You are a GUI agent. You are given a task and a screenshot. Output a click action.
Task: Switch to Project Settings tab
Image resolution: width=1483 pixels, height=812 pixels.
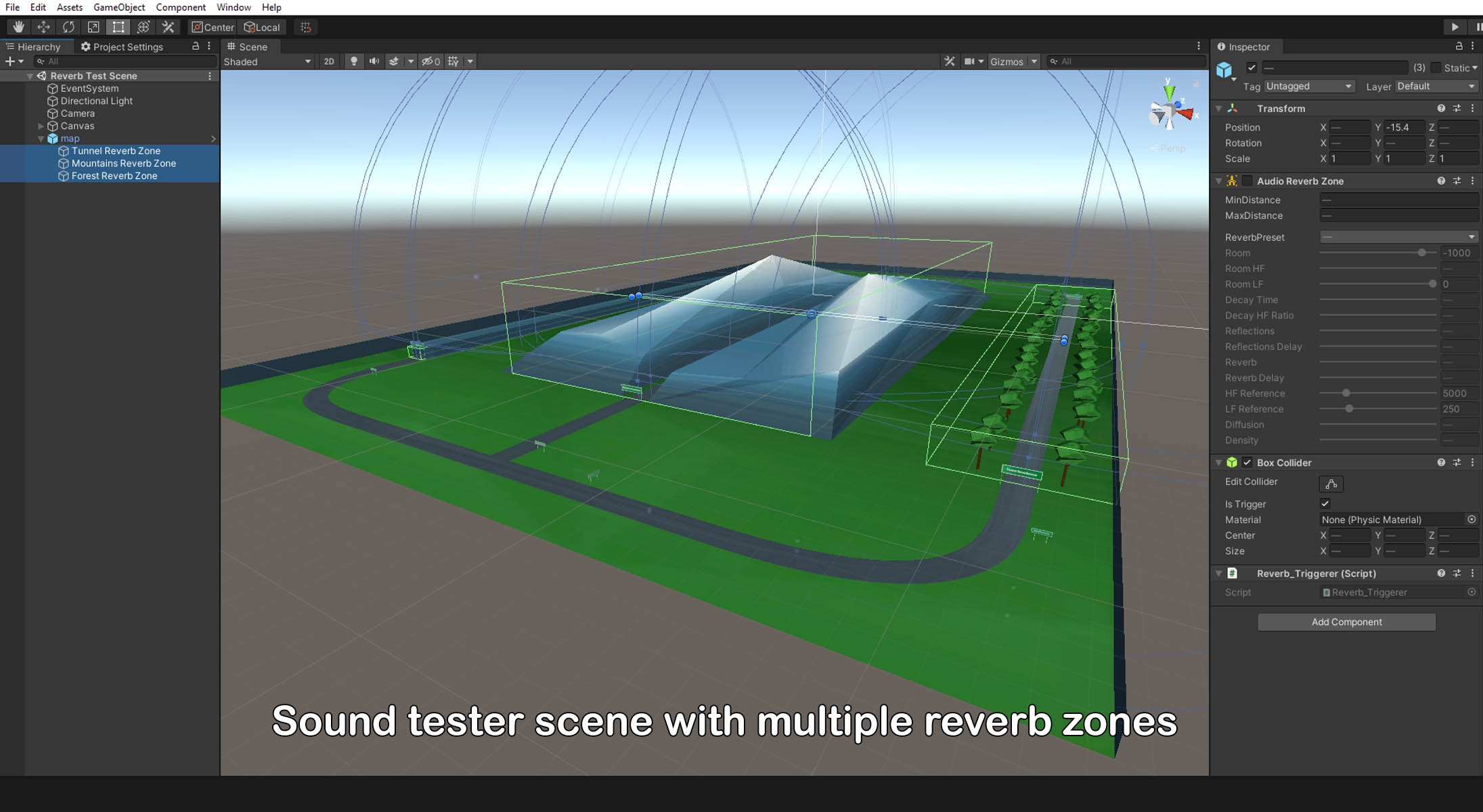point(122,47)
